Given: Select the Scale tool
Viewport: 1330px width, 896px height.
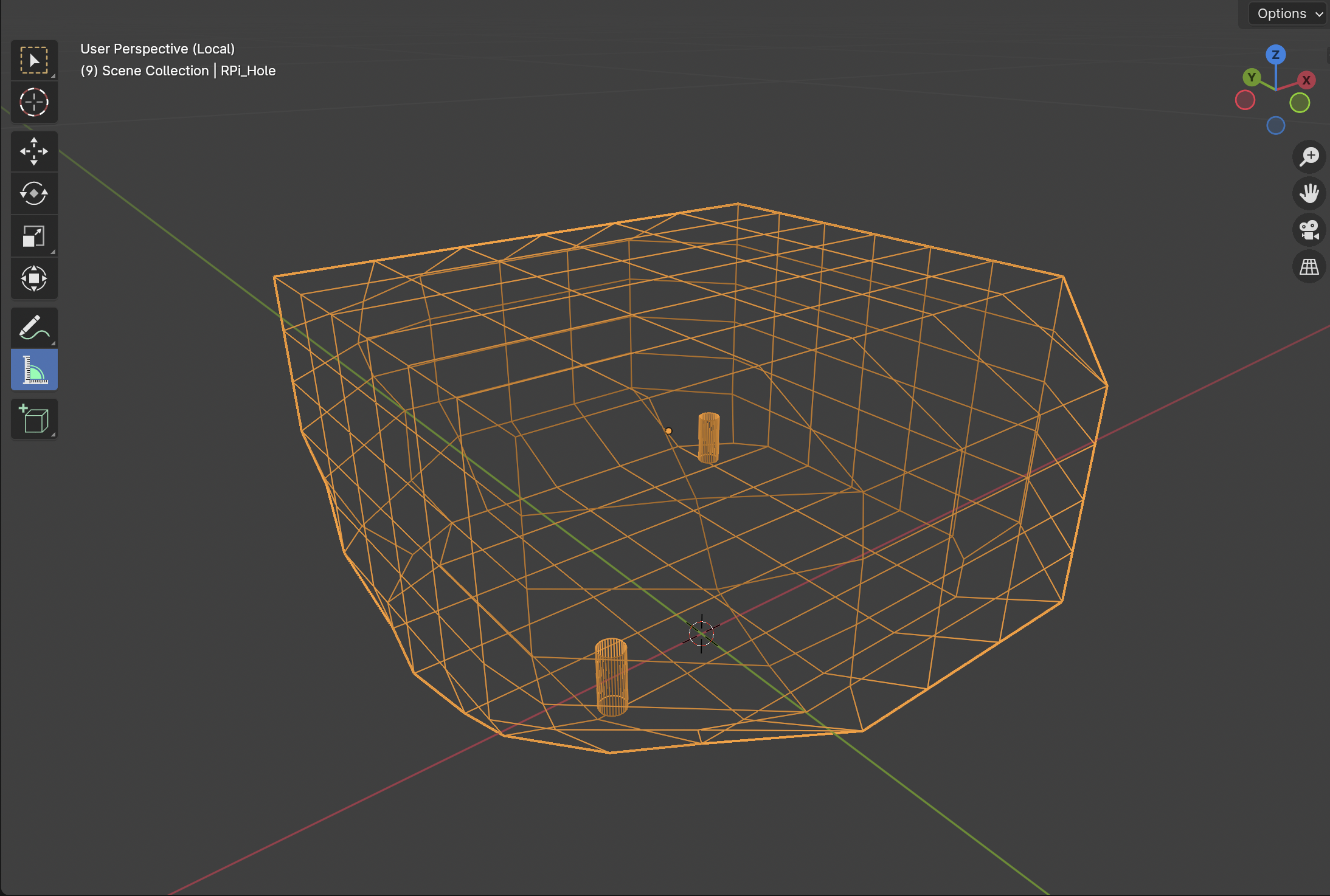Looking at the screenshot, I should tap(33, 236).
